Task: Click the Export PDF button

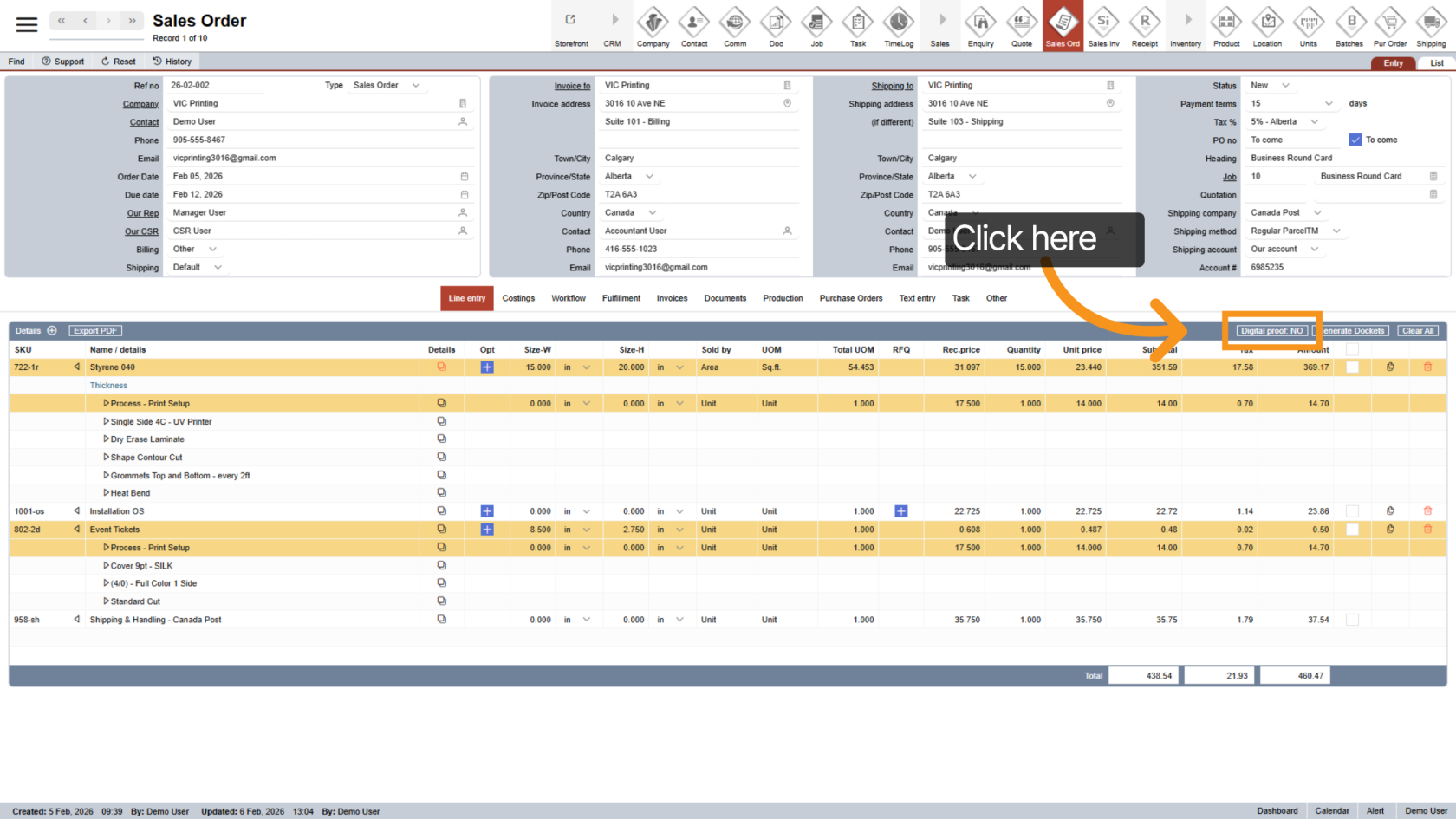Action: tap(95, 331)
